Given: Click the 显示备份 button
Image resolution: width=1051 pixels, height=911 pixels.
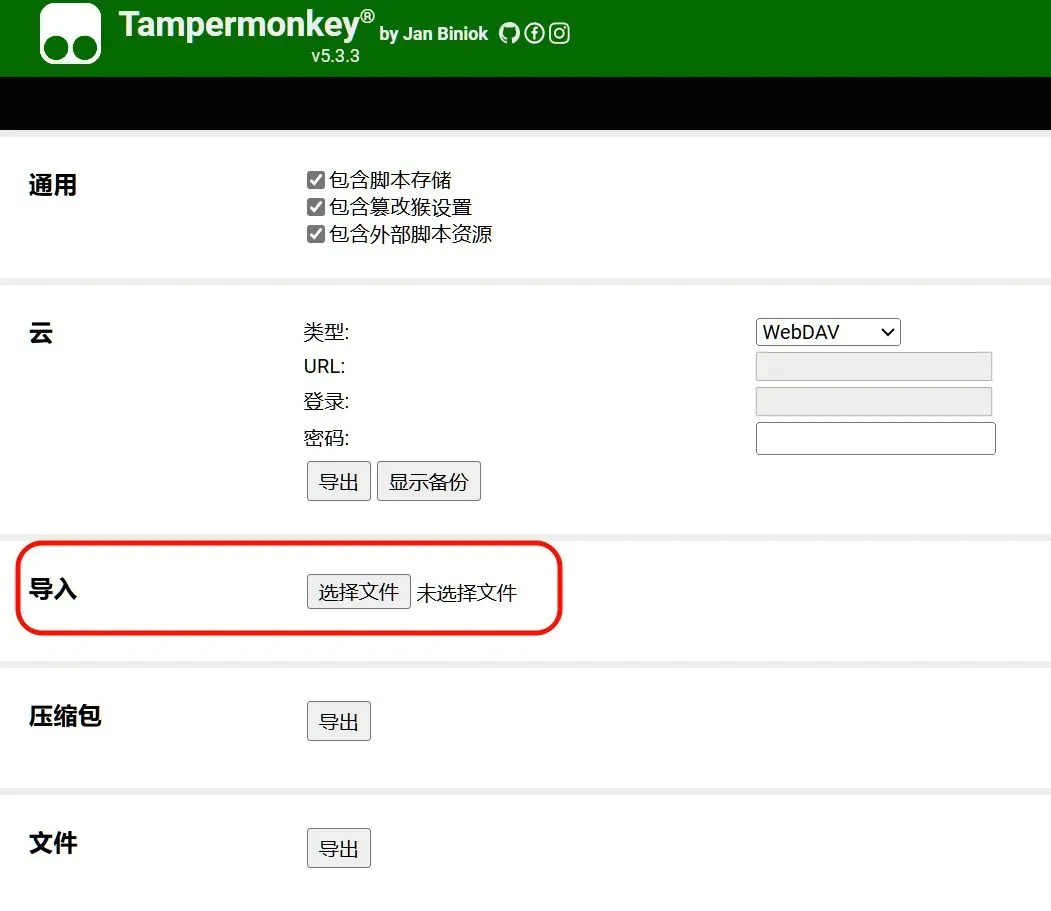Looking at the screenshot, I should pos(429,481).
